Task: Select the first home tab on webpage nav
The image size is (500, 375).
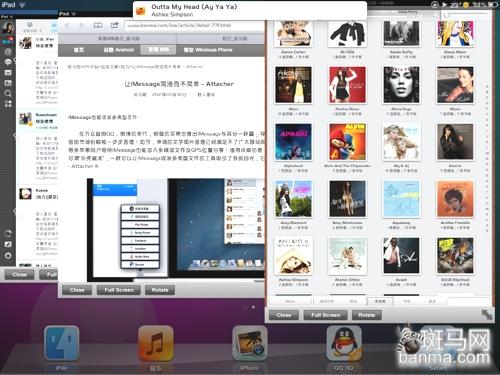Action: tap(79, 50)
